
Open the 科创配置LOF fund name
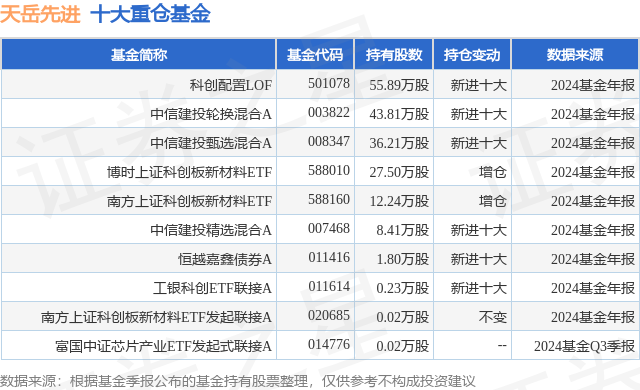coord(231,85)
